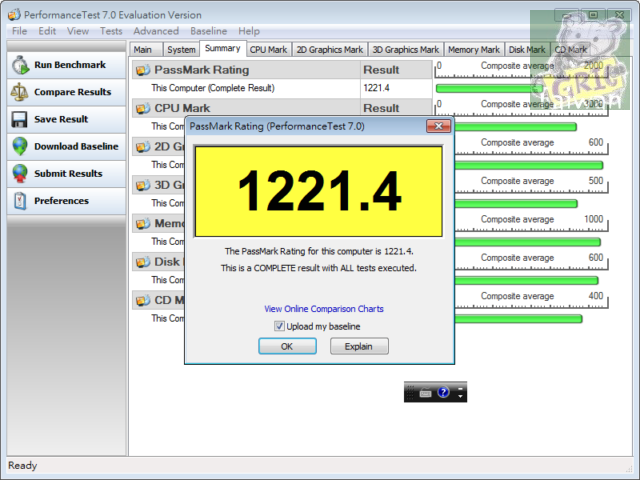Open the Tests menu
The height and width of the screenshot is (480, 640).
[111, 31]
